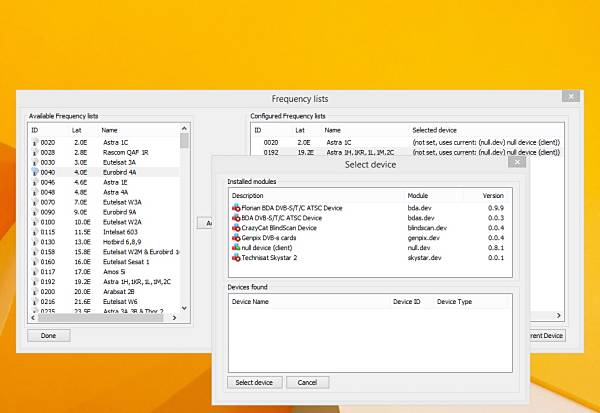Viewport: 600px width, 413px height.
Task: Select Astra 1H,1KR,1L,1M,2C row in Configured lists
Action: [407, 152]
